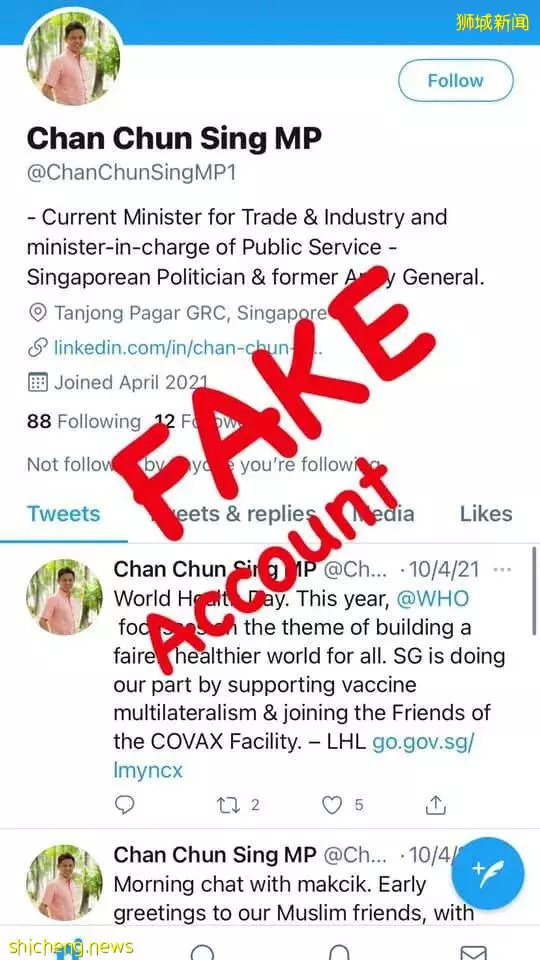Tap avatar on the makcik tweet

(x=64, y=883)
